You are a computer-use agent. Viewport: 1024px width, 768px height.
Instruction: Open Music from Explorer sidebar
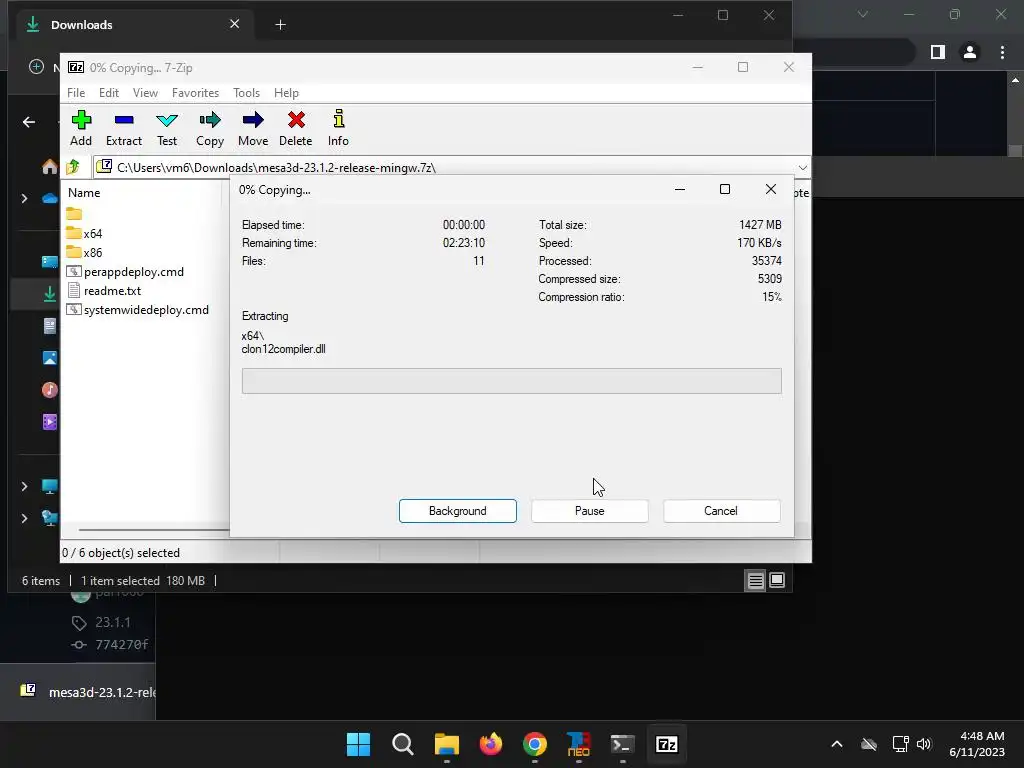50,390
